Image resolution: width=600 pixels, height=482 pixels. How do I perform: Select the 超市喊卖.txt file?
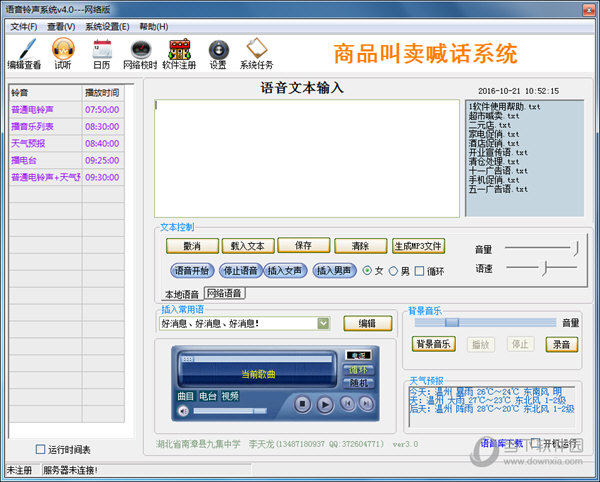[494, 116]
